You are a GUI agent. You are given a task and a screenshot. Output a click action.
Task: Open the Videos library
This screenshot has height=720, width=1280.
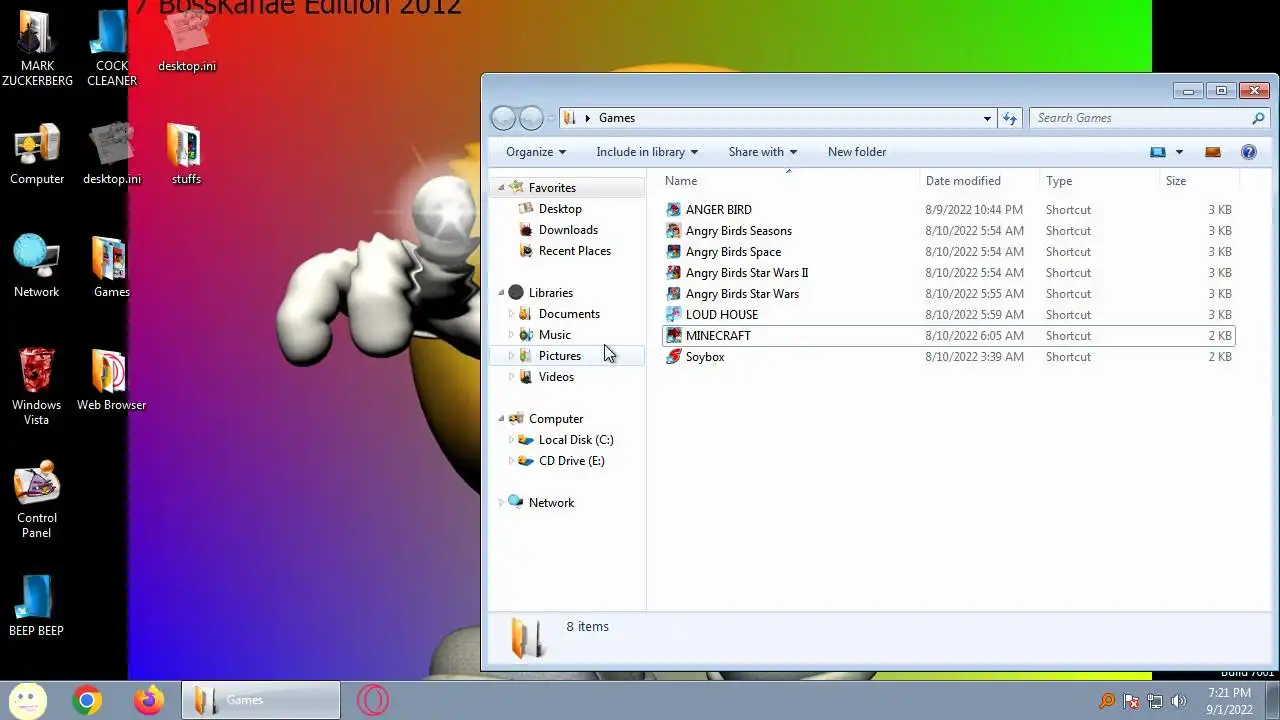(x=556, y=377)
